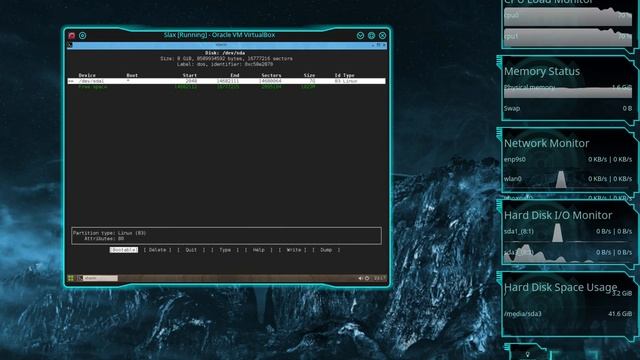
Task: Click the red VirtualBox app icon in title bar
Action: pyautogui.click(x=72, y=36)
